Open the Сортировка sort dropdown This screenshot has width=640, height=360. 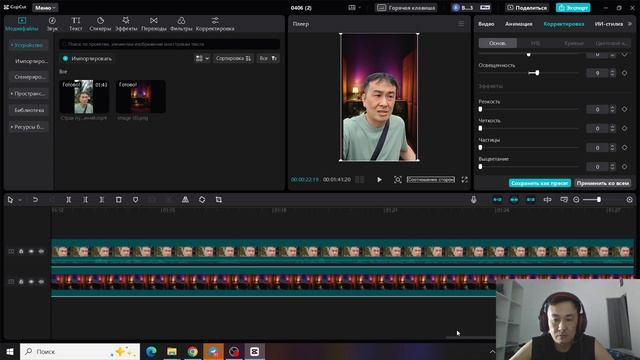[x=233, y=58]
